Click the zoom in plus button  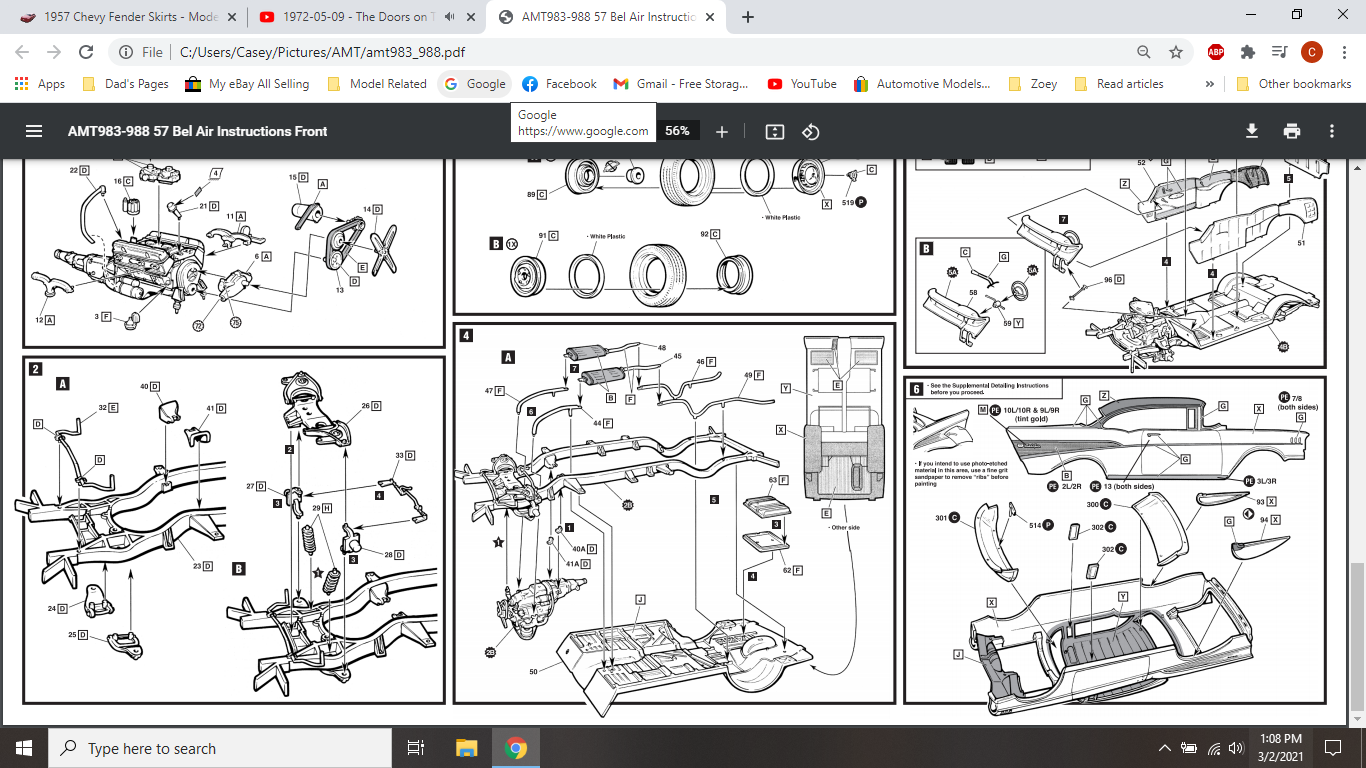click(x=722, y=131)
